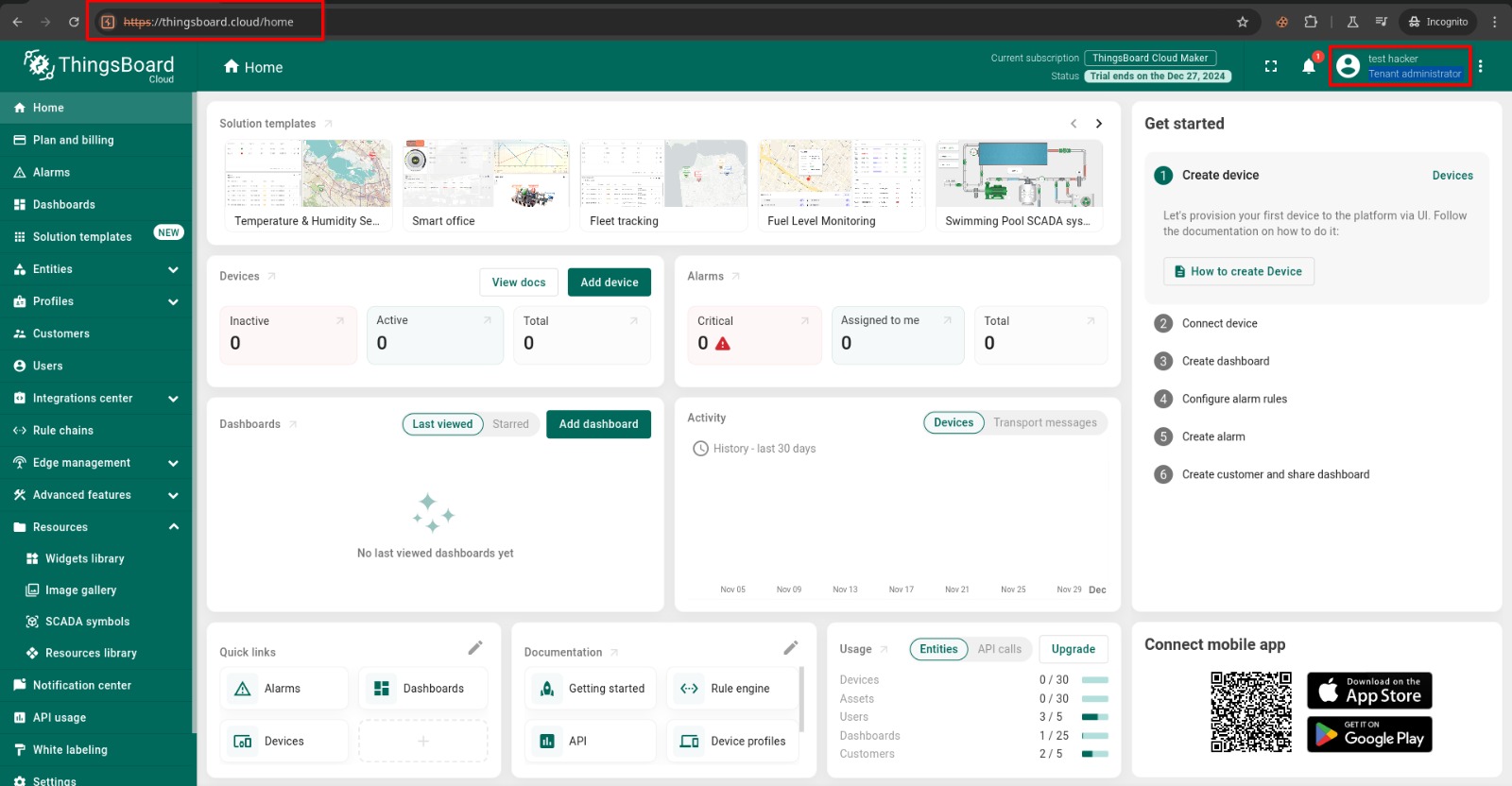This screenshot has width=1512, height=786.
Task: Click the View docs button
Action: tap(519, 282)
